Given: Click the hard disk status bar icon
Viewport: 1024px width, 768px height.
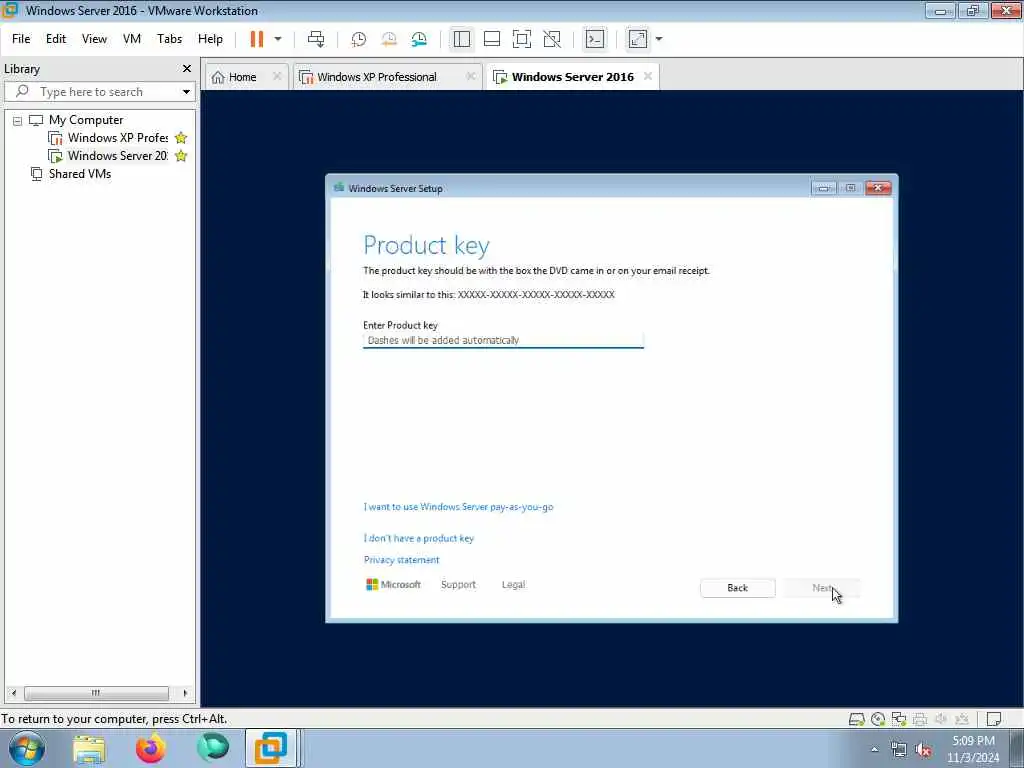Looking at the screenshot, I should [857, 719].
